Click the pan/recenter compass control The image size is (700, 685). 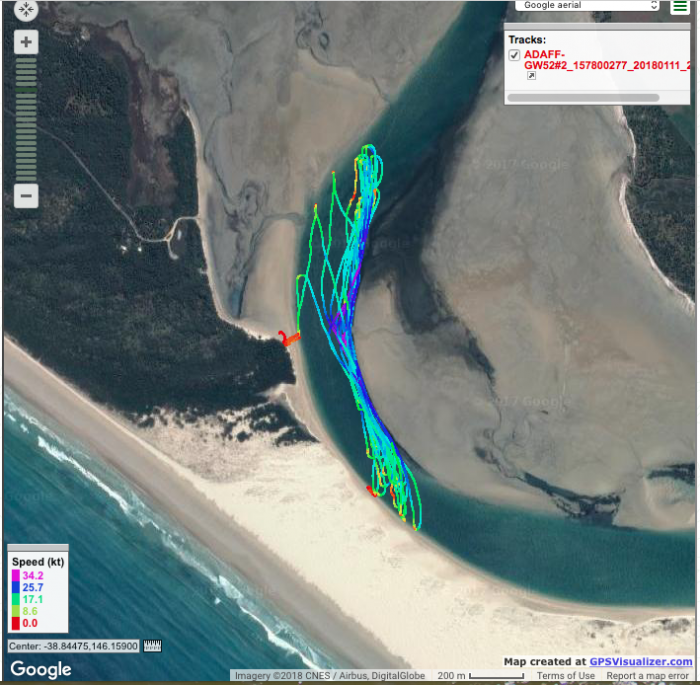point(26,10)
